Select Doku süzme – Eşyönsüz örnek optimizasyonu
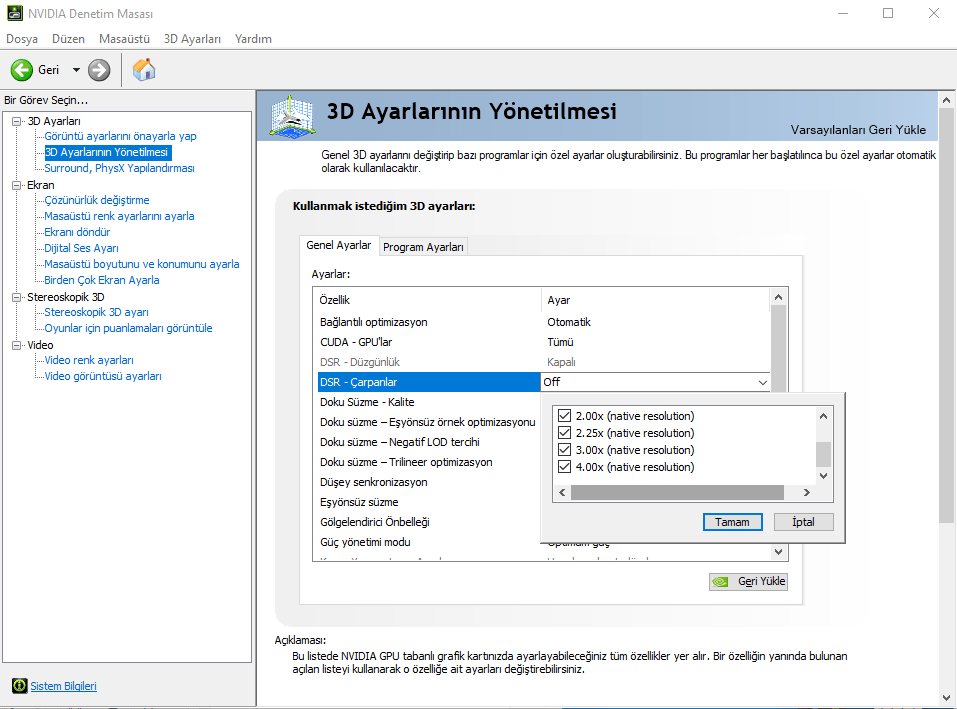This screenshot has width=957, height=709. pos(427,422)
